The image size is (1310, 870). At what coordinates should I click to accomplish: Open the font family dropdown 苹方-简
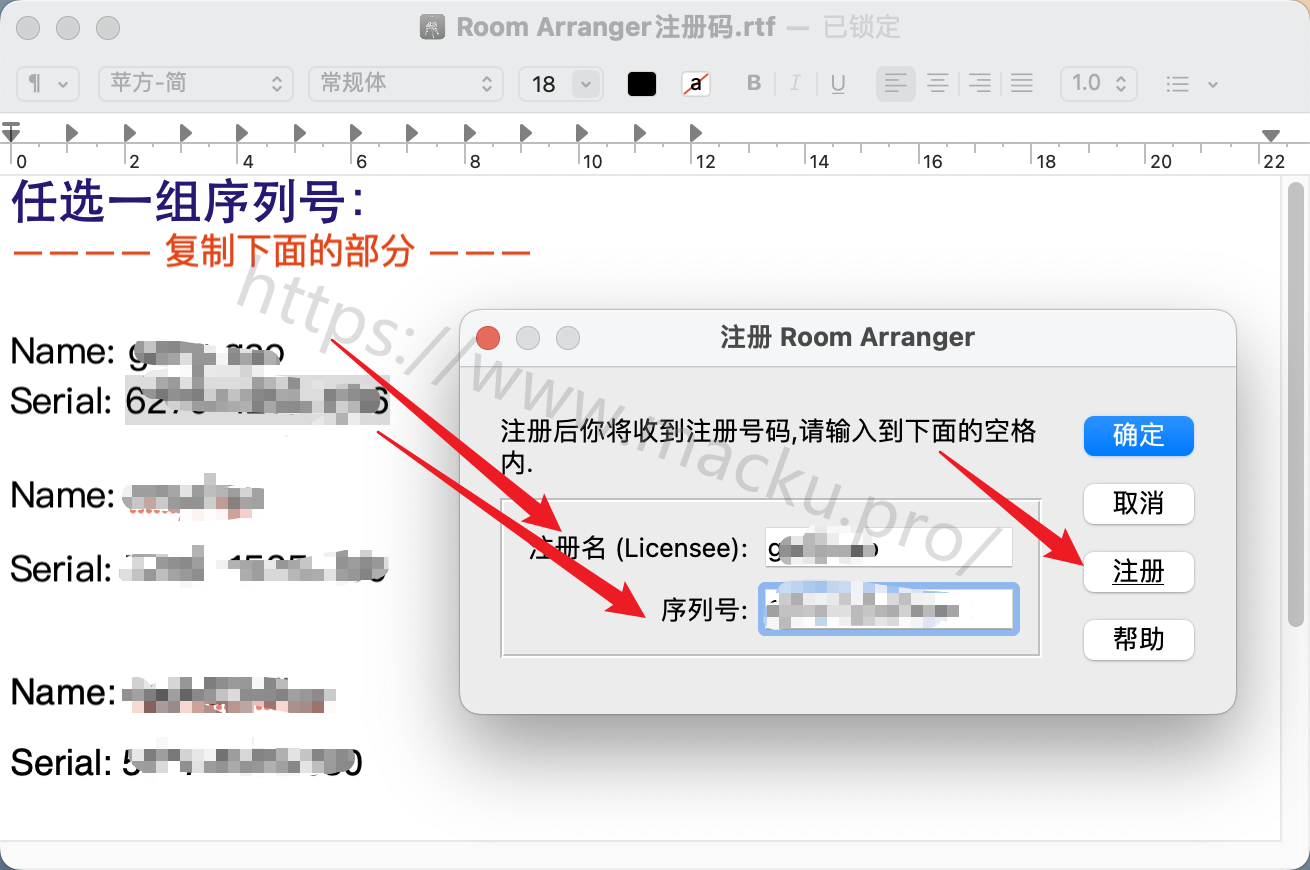(196, 84)
